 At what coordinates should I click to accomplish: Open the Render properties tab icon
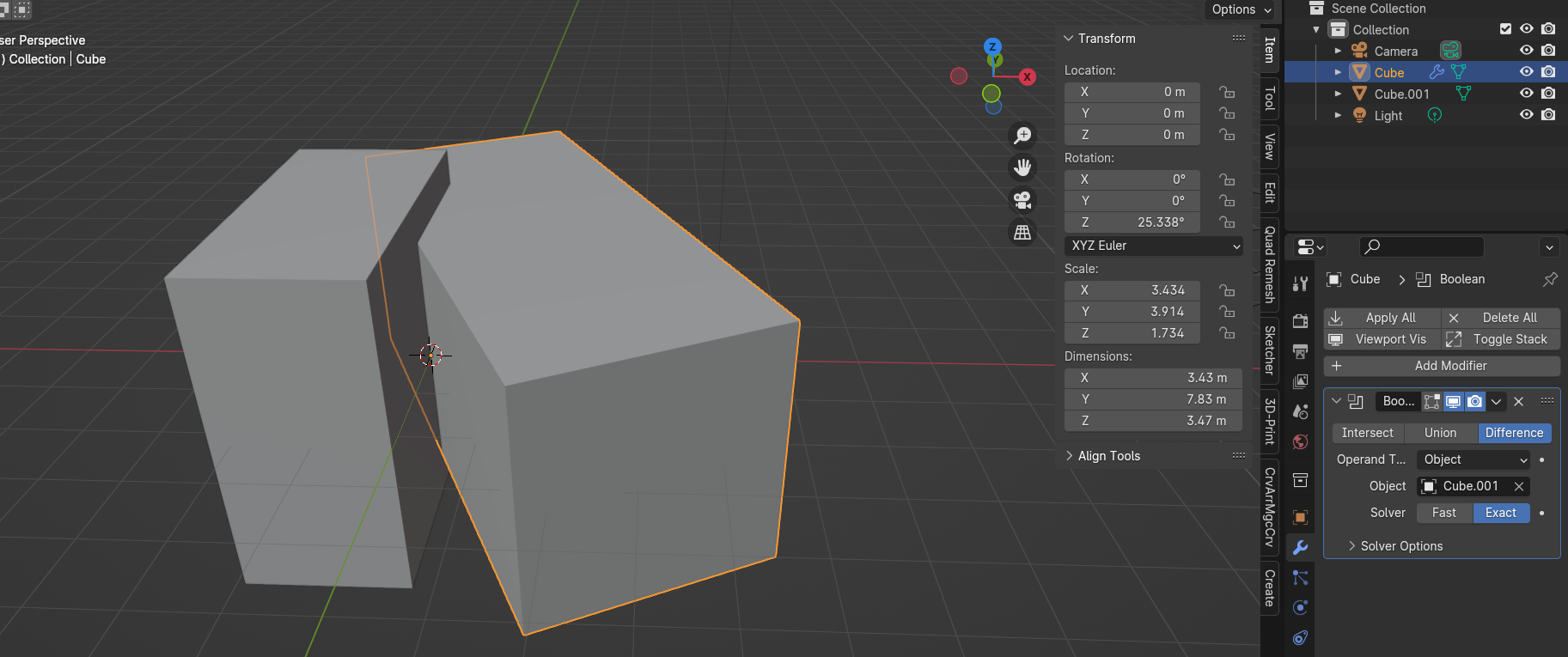pyautogui.click(x=1301, y=321)
